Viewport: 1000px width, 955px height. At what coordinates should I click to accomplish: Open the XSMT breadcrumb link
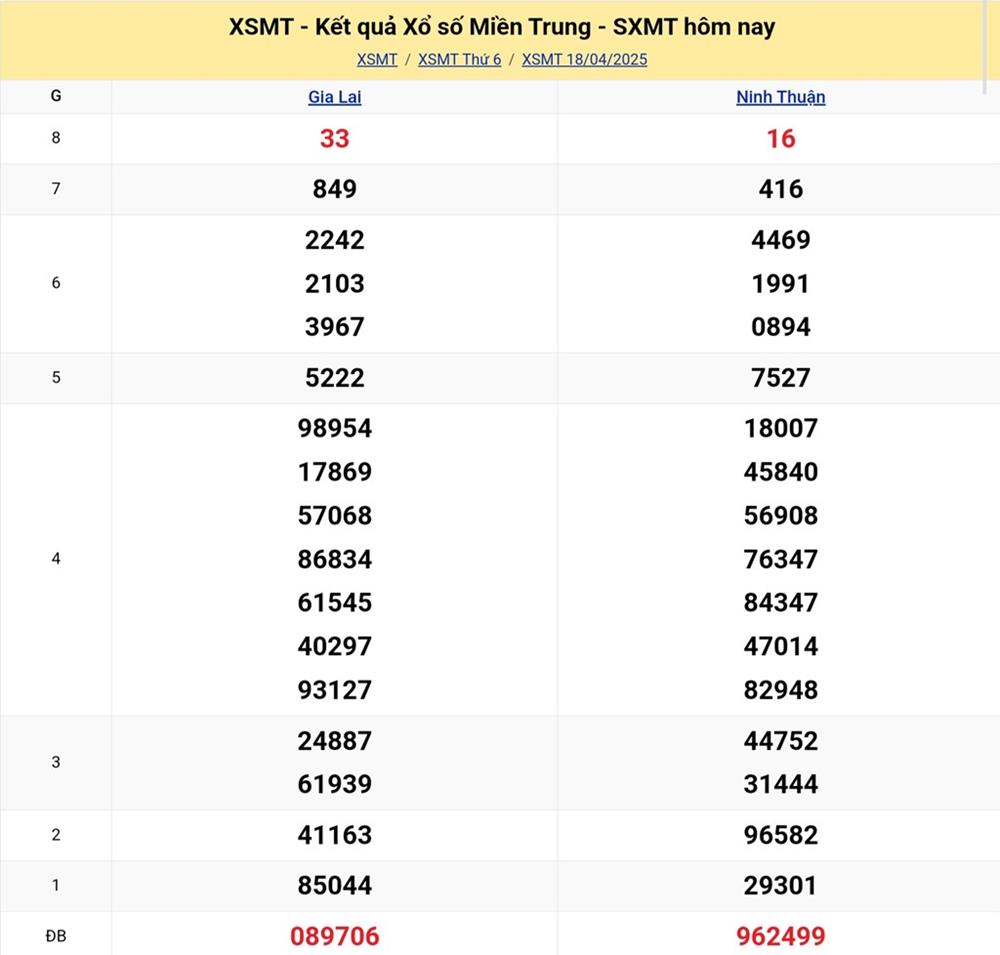click(x=377, y=59)
